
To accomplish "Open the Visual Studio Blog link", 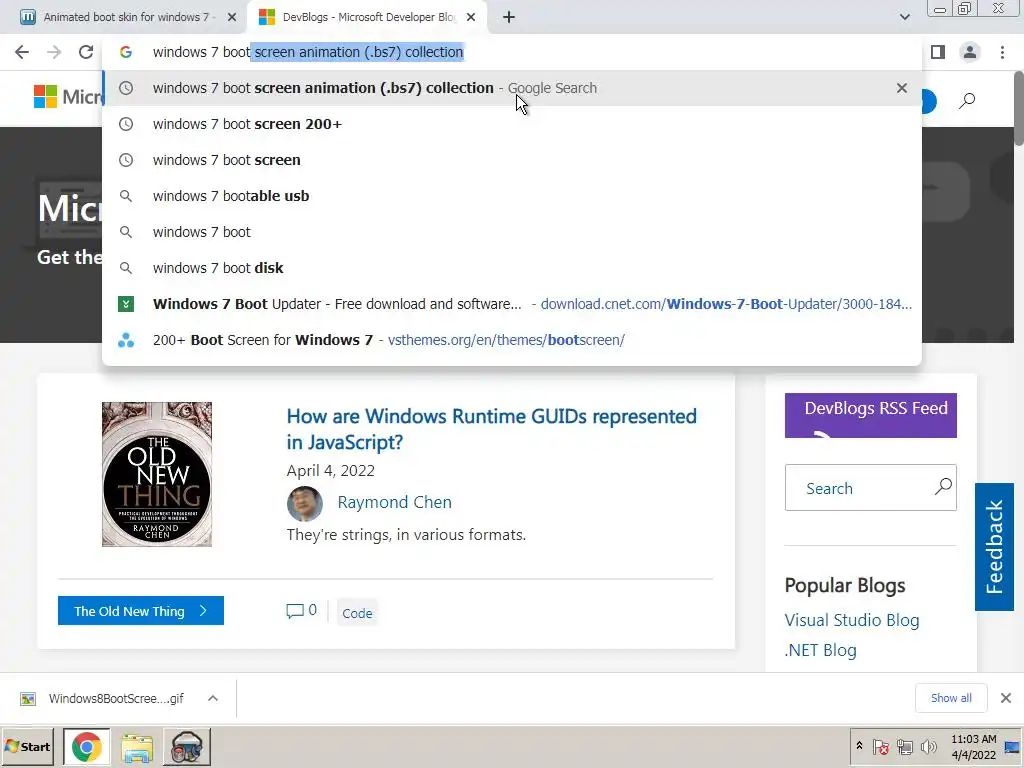I will [852, 620].
